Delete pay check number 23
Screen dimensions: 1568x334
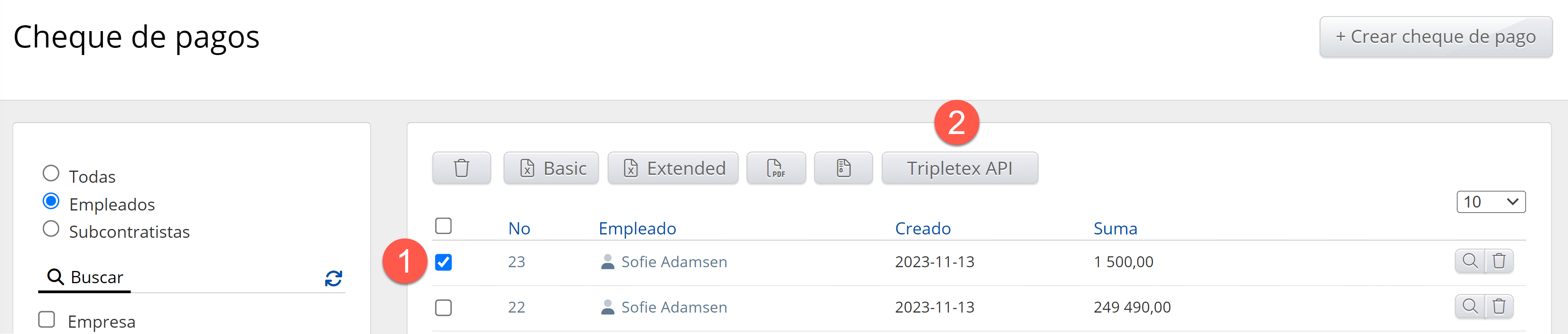(x=1499, y=261)
